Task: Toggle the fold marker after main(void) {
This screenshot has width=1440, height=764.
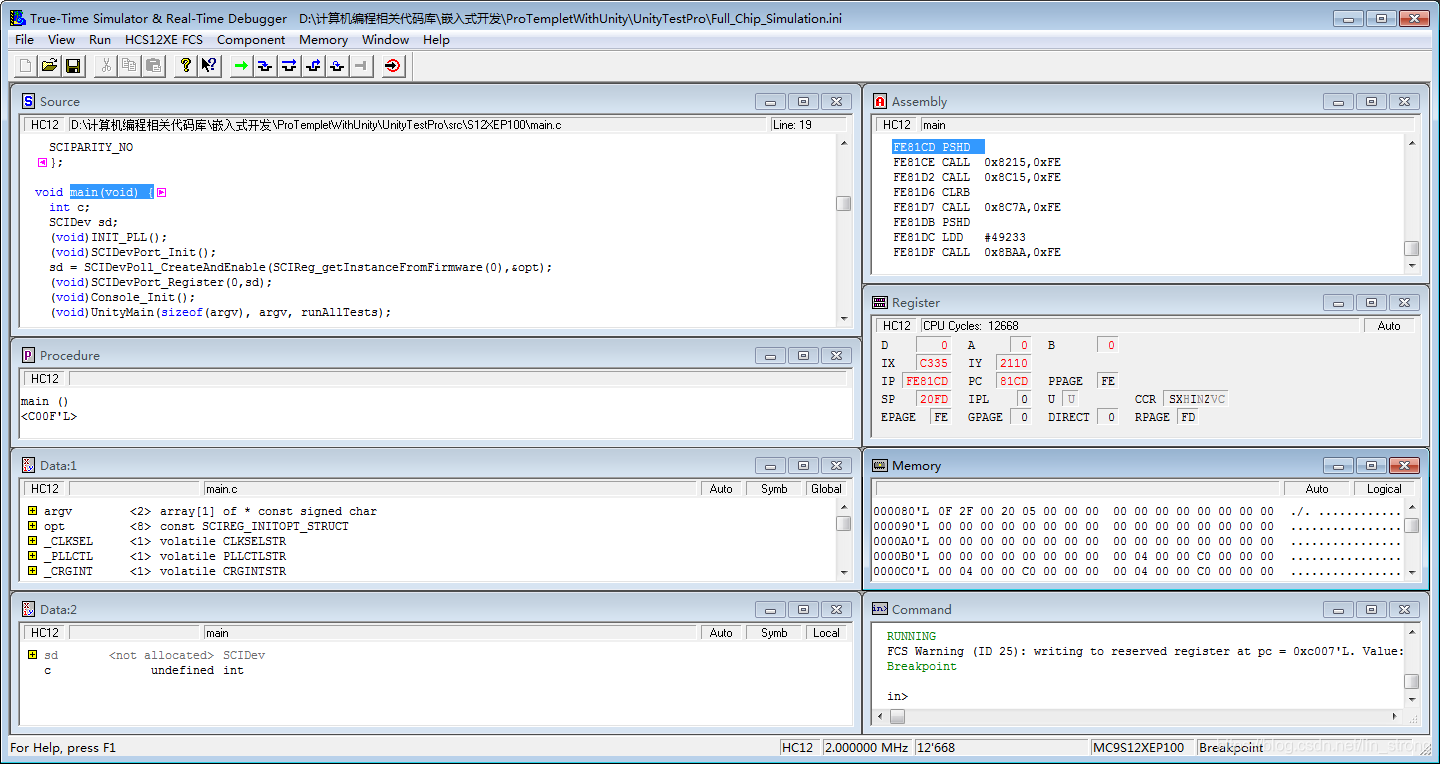Action: [x=161, y=192]
